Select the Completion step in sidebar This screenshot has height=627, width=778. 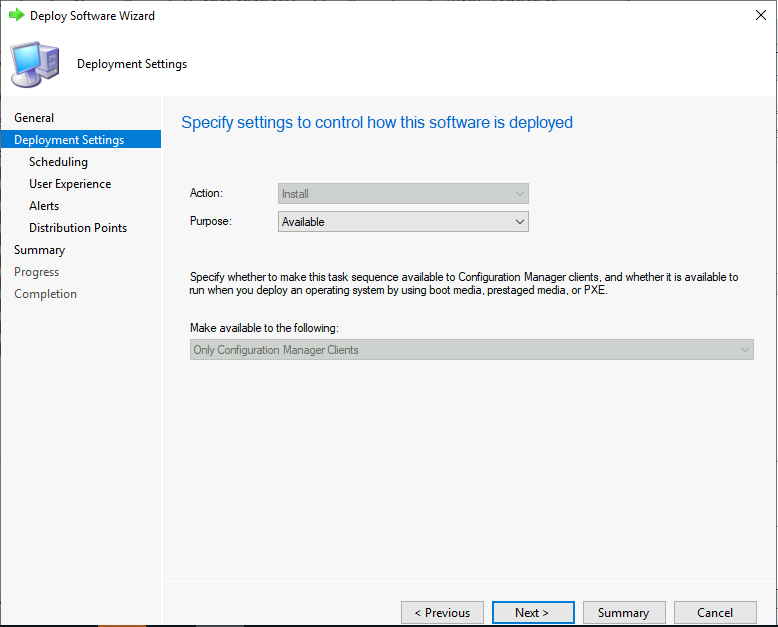(45, 294)
